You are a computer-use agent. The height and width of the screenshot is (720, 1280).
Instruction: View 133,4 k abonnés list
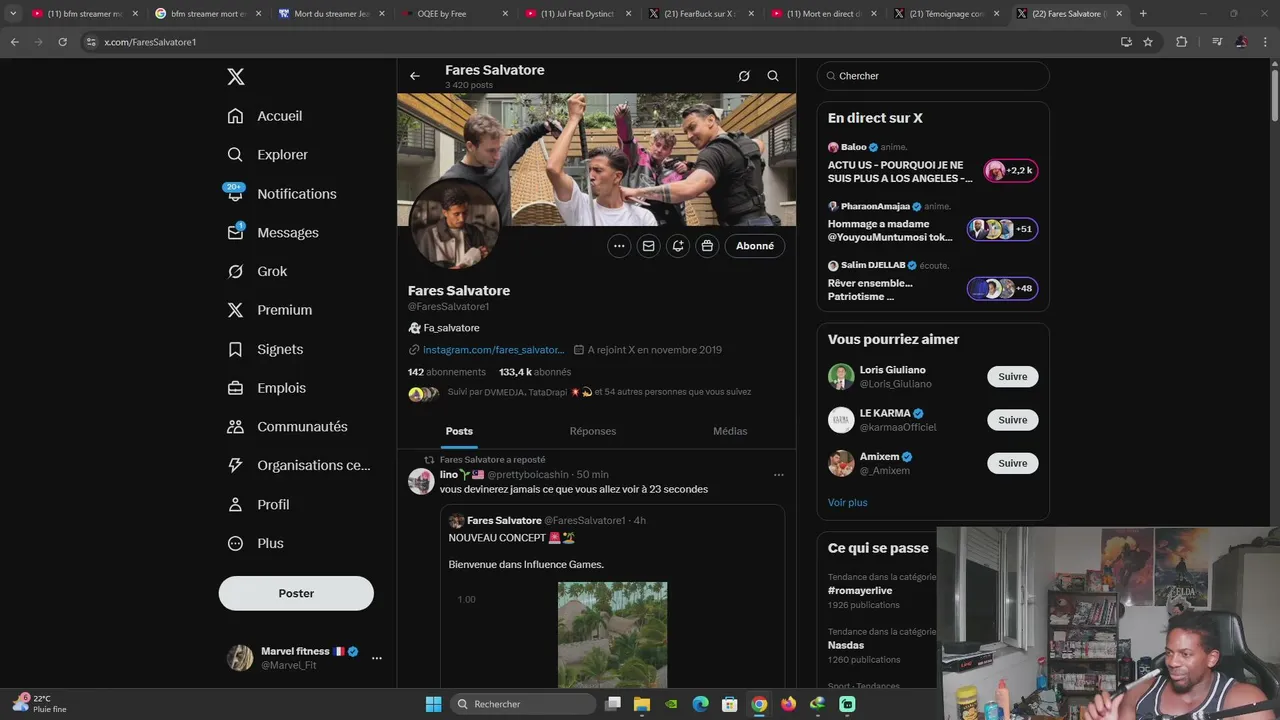[535, 372]
